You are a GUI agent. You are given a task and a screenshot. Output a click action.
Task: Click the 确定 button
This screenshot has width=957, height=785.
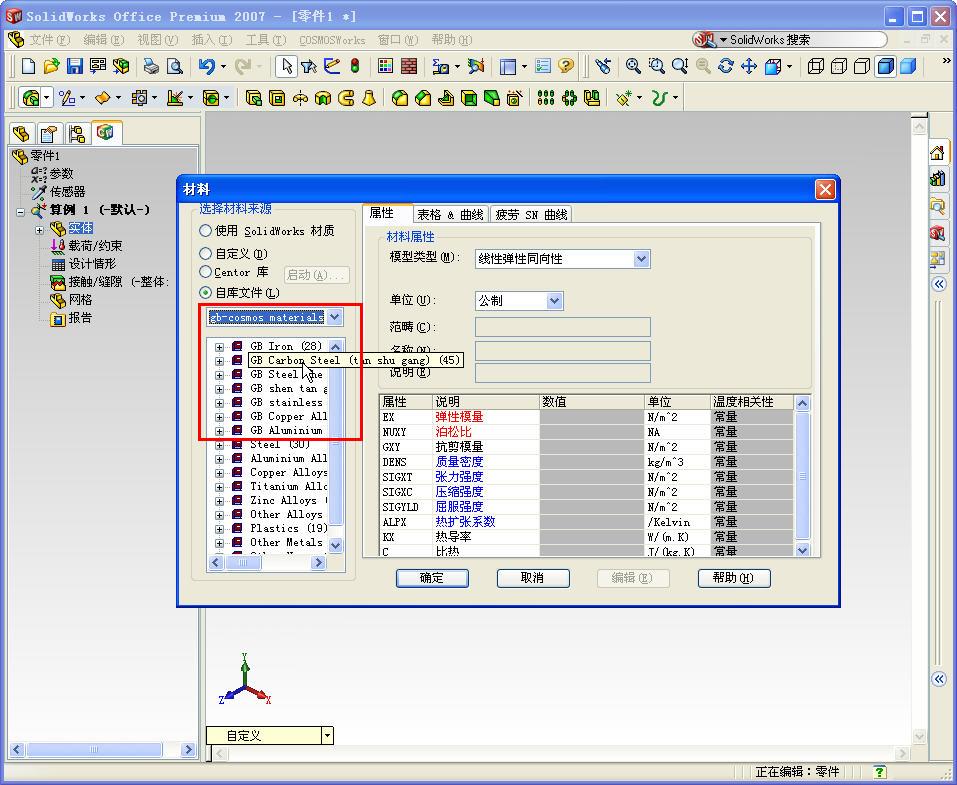(432, 577)
